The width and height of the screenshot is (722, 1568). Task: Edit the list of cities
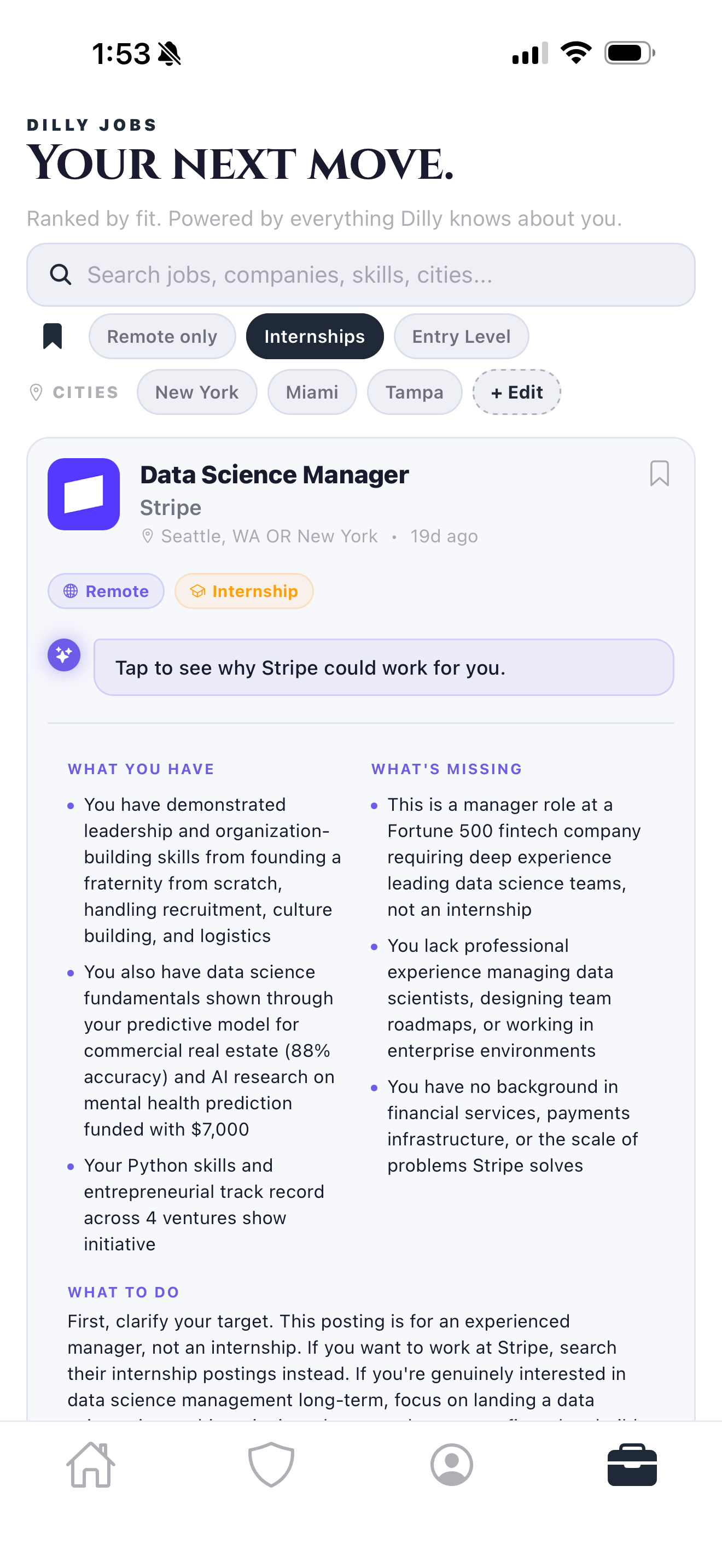[516, 393]
